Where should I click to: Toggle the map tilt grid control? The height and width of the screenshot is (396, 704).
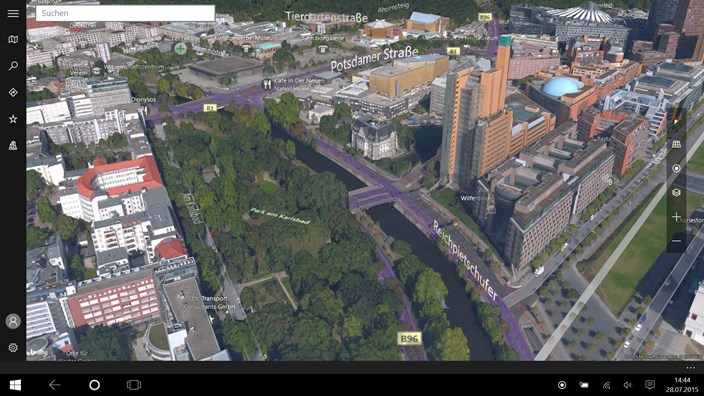(x=676, y=144)
